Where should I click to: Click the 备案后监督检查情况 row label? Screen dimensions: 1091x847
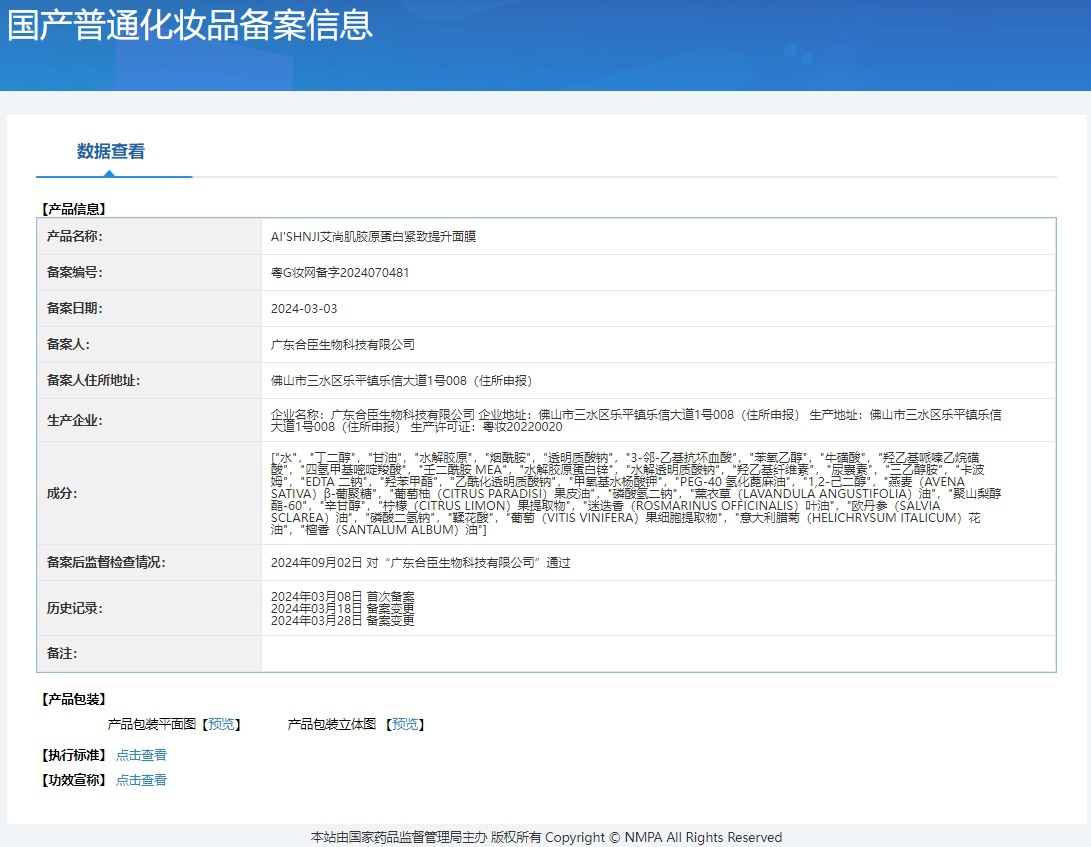pyautogui.click(x=106, y=562)
